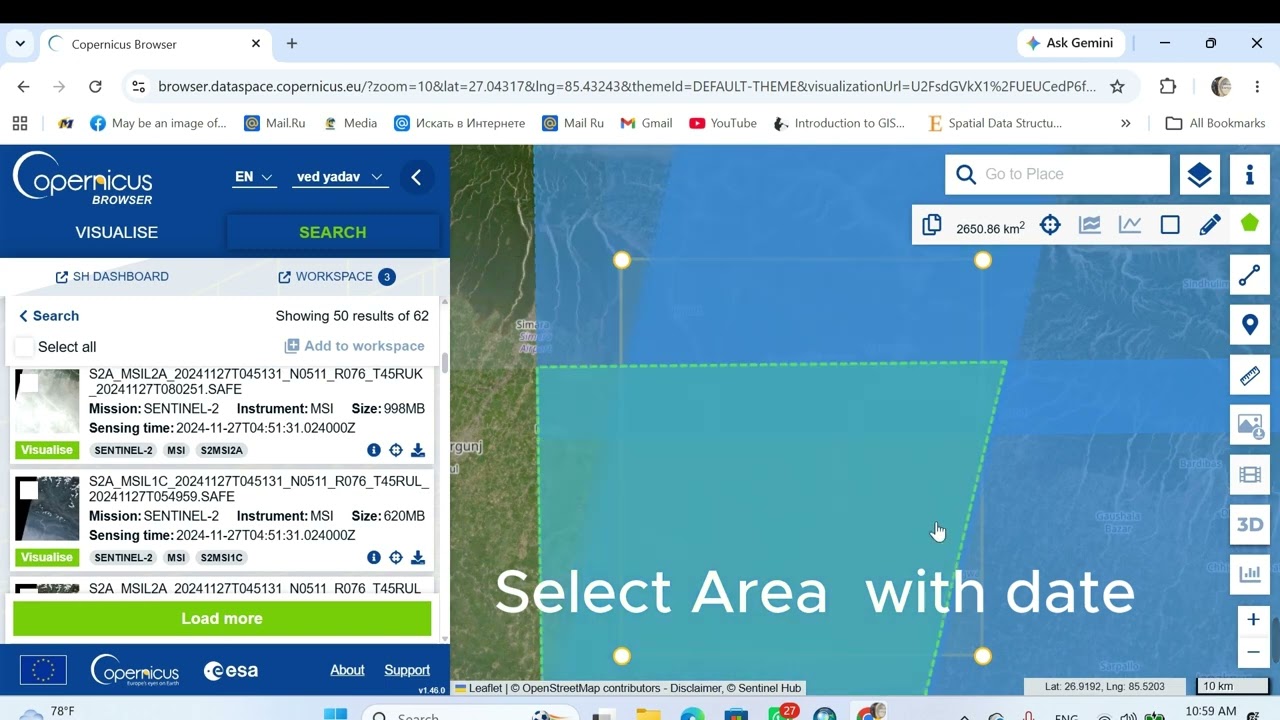Bookmark this page with the star icon
The image size is (1280, 720).
1117,87
